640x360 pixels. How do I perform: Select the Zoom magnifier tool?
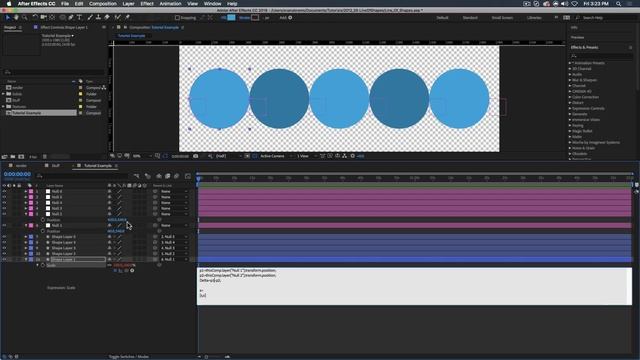[x=24, y=18]
